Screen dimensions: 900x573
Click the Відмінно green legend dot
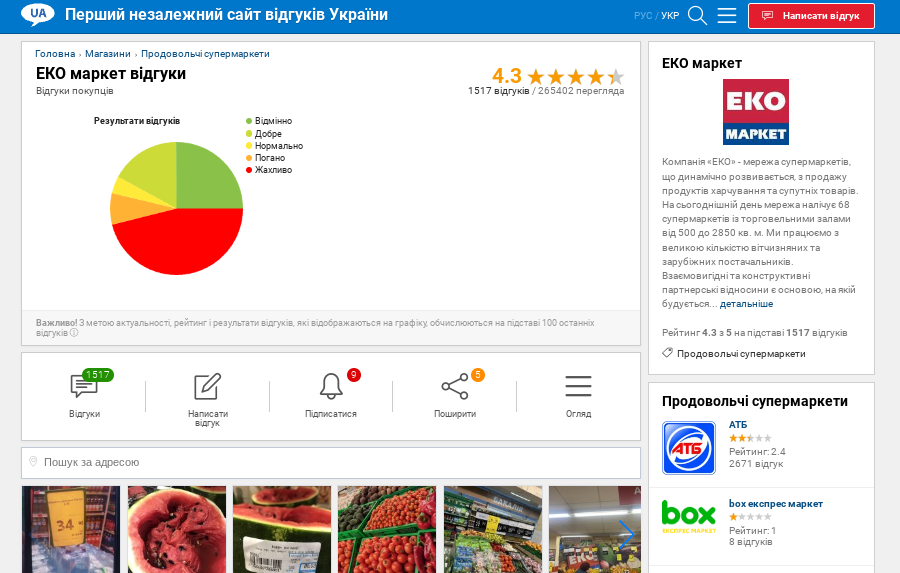[249, 121]
